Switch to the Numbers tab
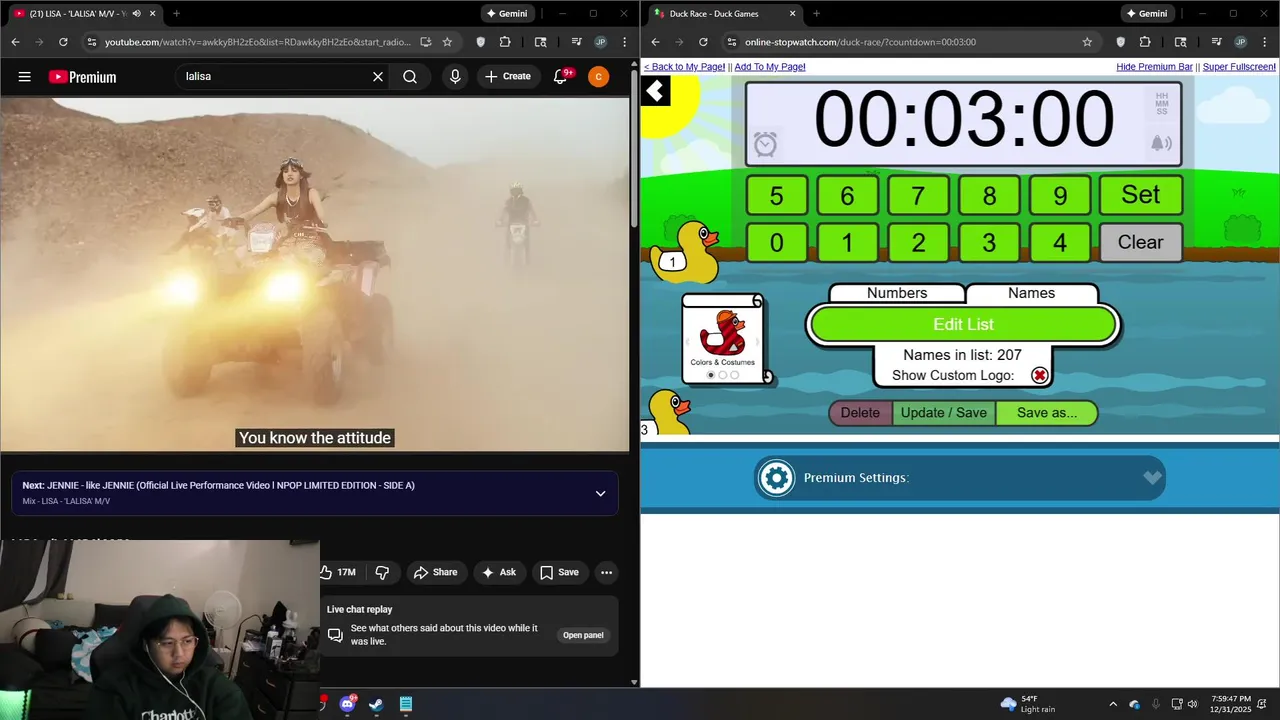The height and width of the screenshot is (720, 1280). coord(897,293)
